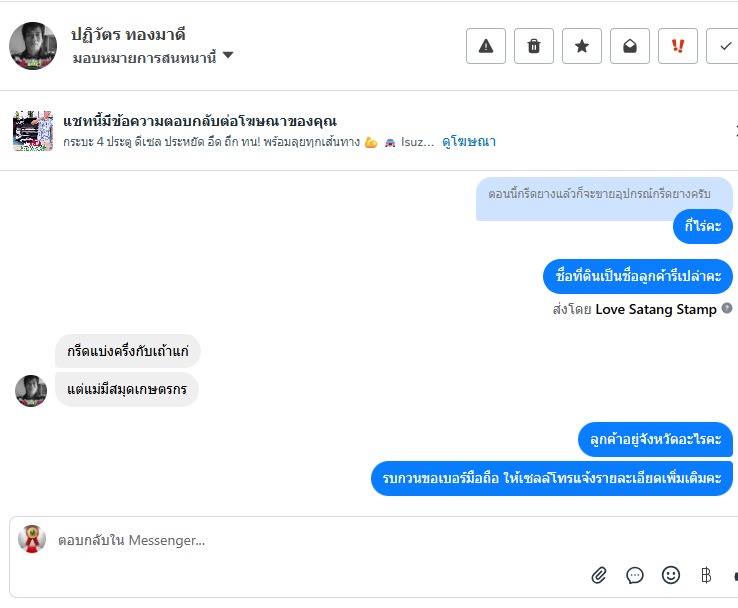Open saved replies speech bubble icon
The width and height of the screenshot is (738, 608).
pyautogui.click(x=635, y=575)
